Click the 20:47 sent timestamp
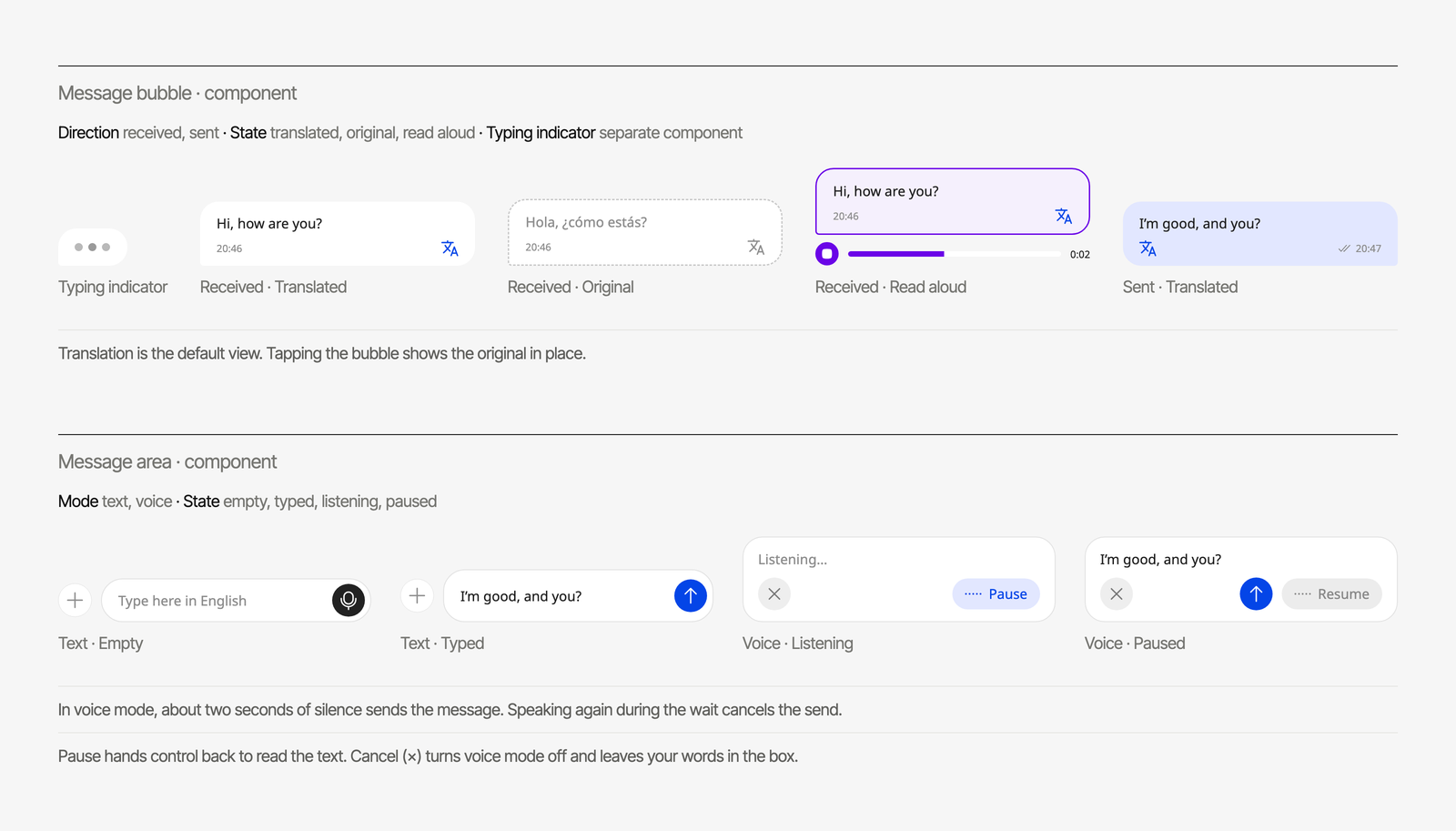1456x831 pixels. (1369, 248)
